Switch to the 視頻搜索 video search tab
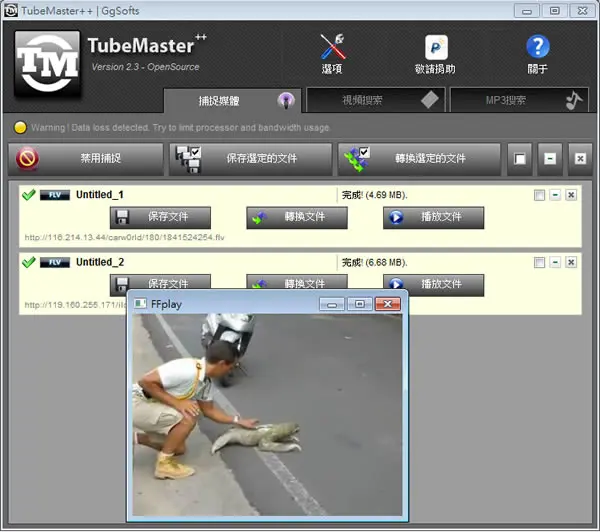Viewport: 600px width, 532px height. [376, 100]
